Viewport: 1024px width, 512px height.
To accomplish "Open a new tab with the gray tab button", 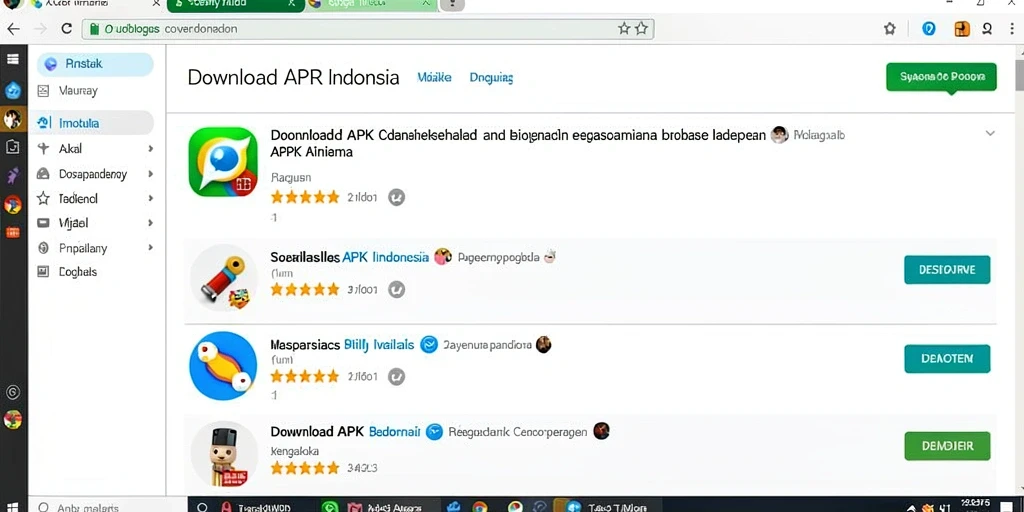I will (452, 5).
